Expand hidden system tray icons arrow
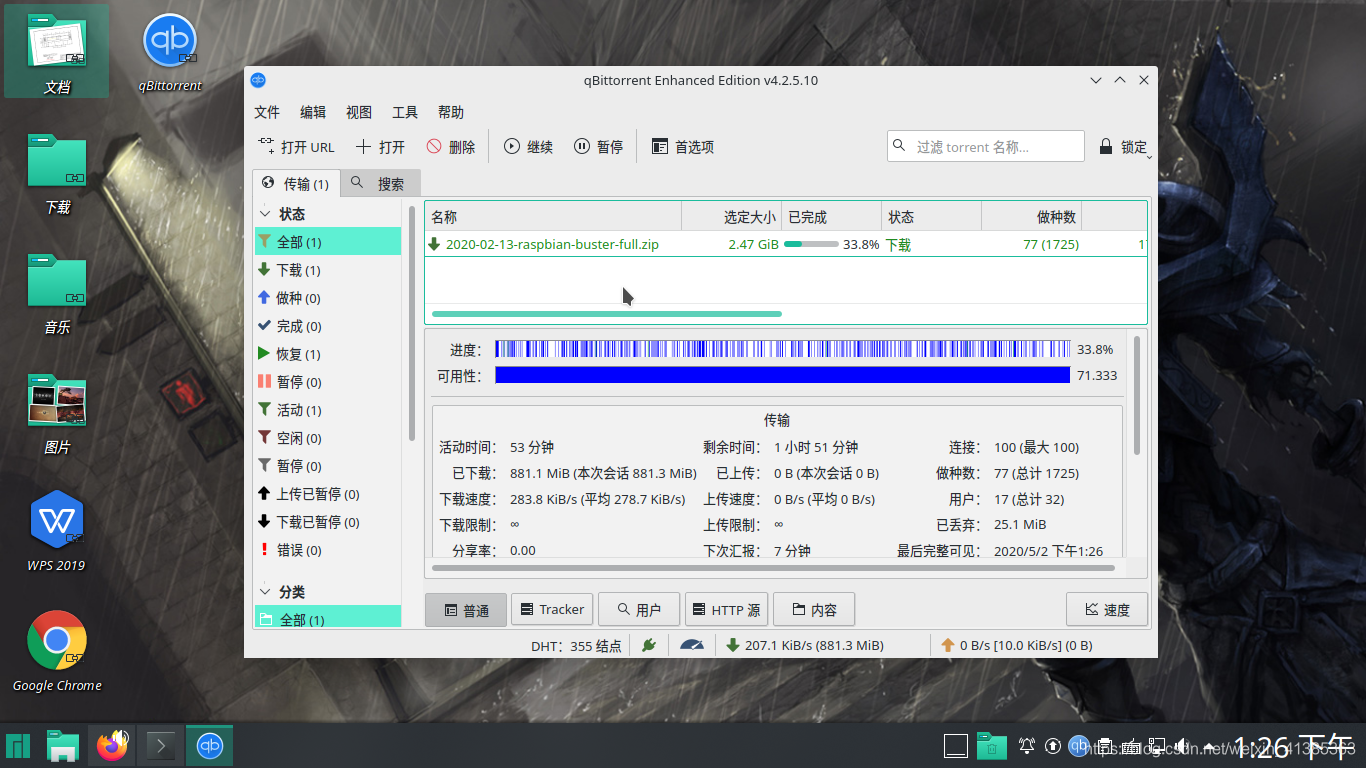 1209,746
